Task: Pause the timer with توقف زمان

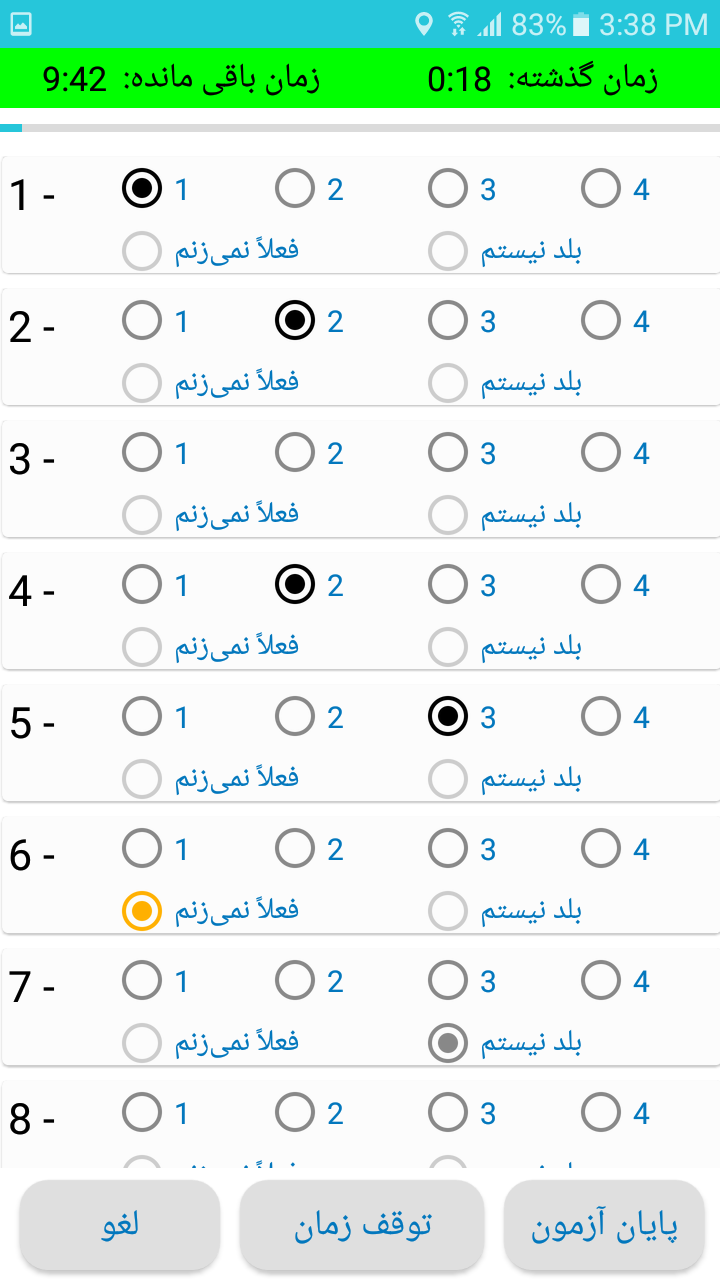Action: tap(362, 1227)
